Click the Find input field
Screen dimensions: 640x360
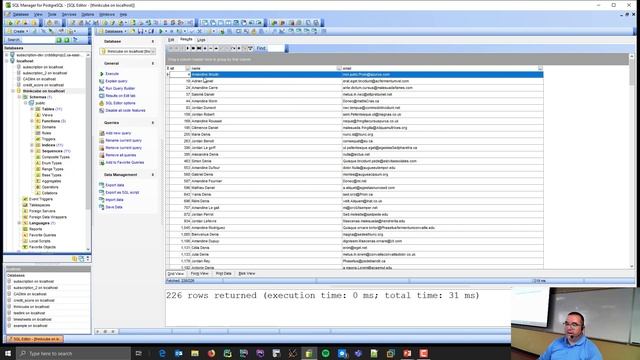pos(276,48)
